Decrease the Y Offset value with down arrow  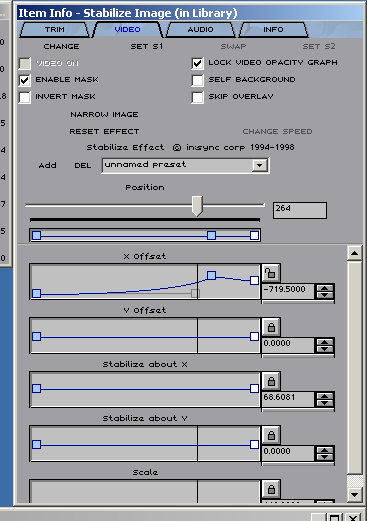tap(325, 349)
